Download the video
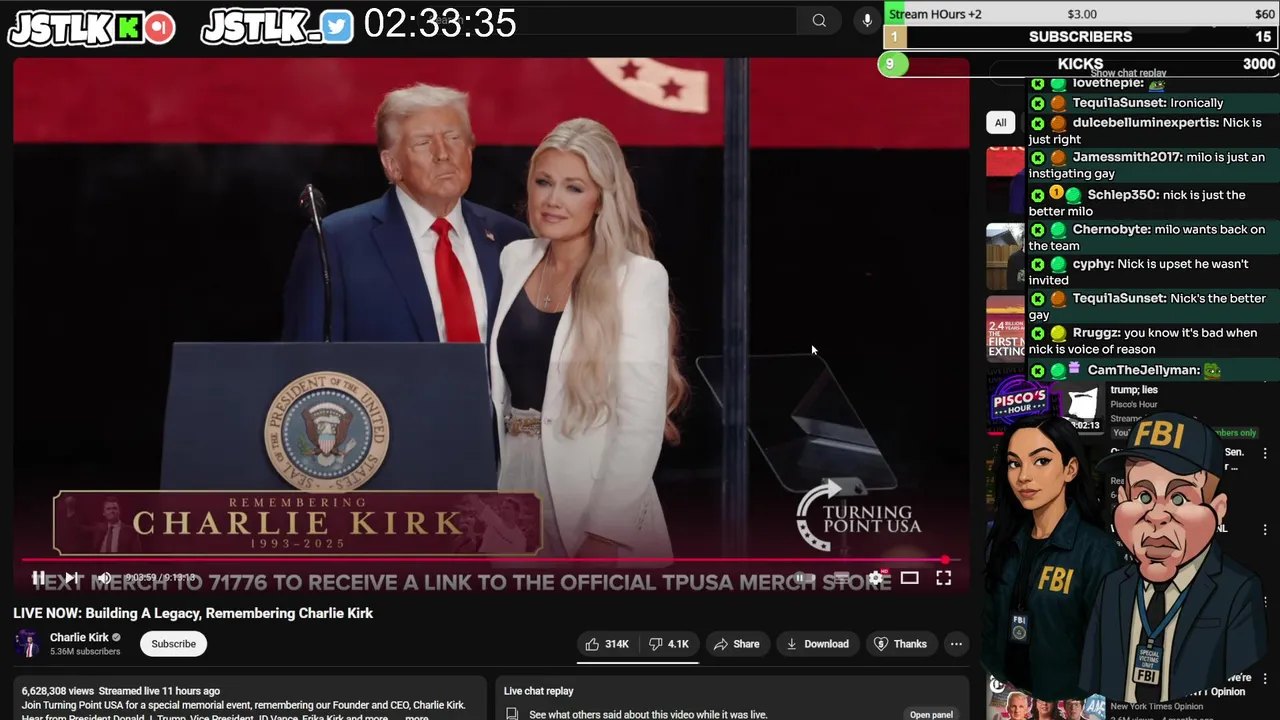This screenshot has width=1280, height=720. (817, 644)
